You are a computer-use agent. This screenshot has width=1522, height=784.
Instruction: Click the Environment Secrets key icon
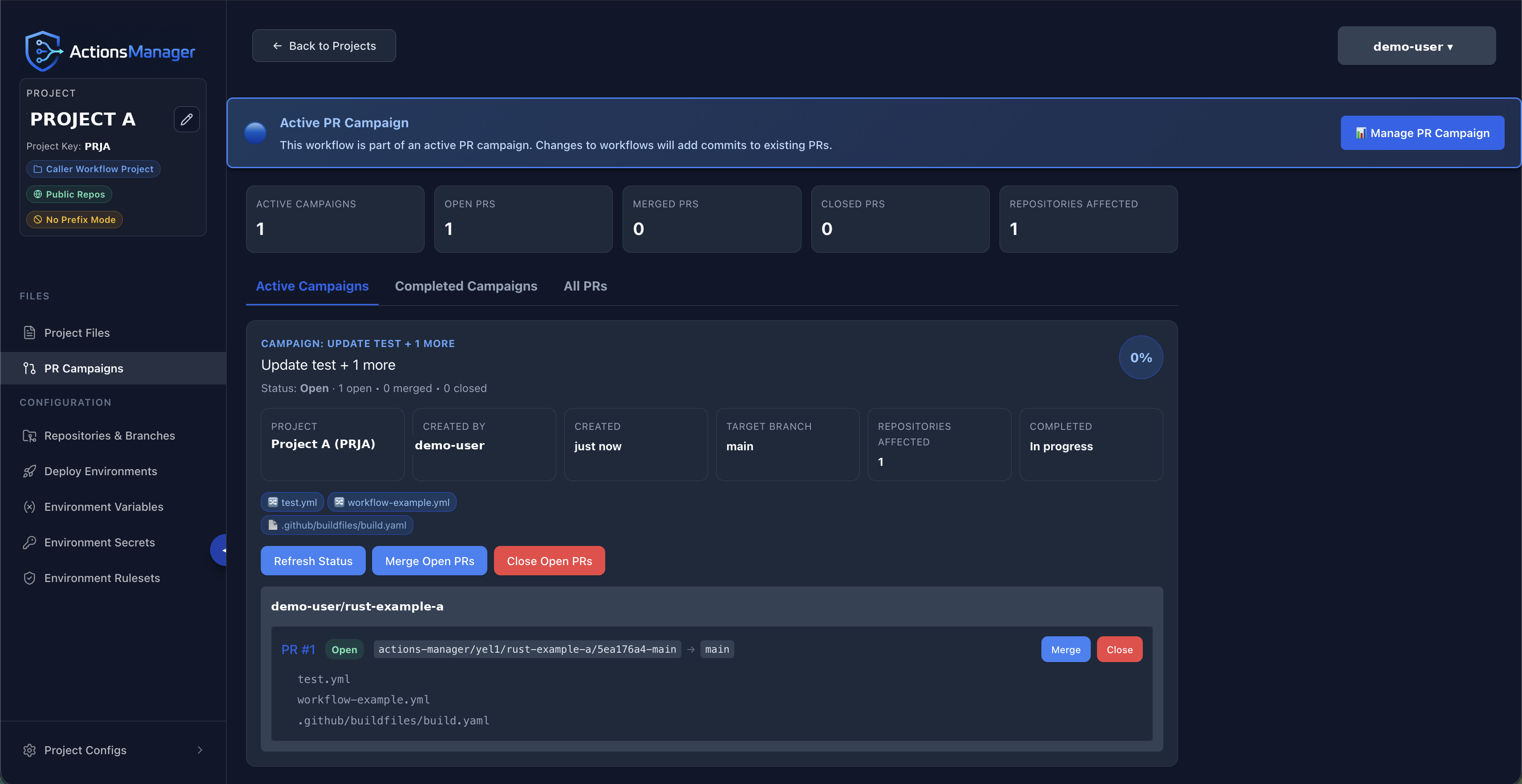click(29, 542)
